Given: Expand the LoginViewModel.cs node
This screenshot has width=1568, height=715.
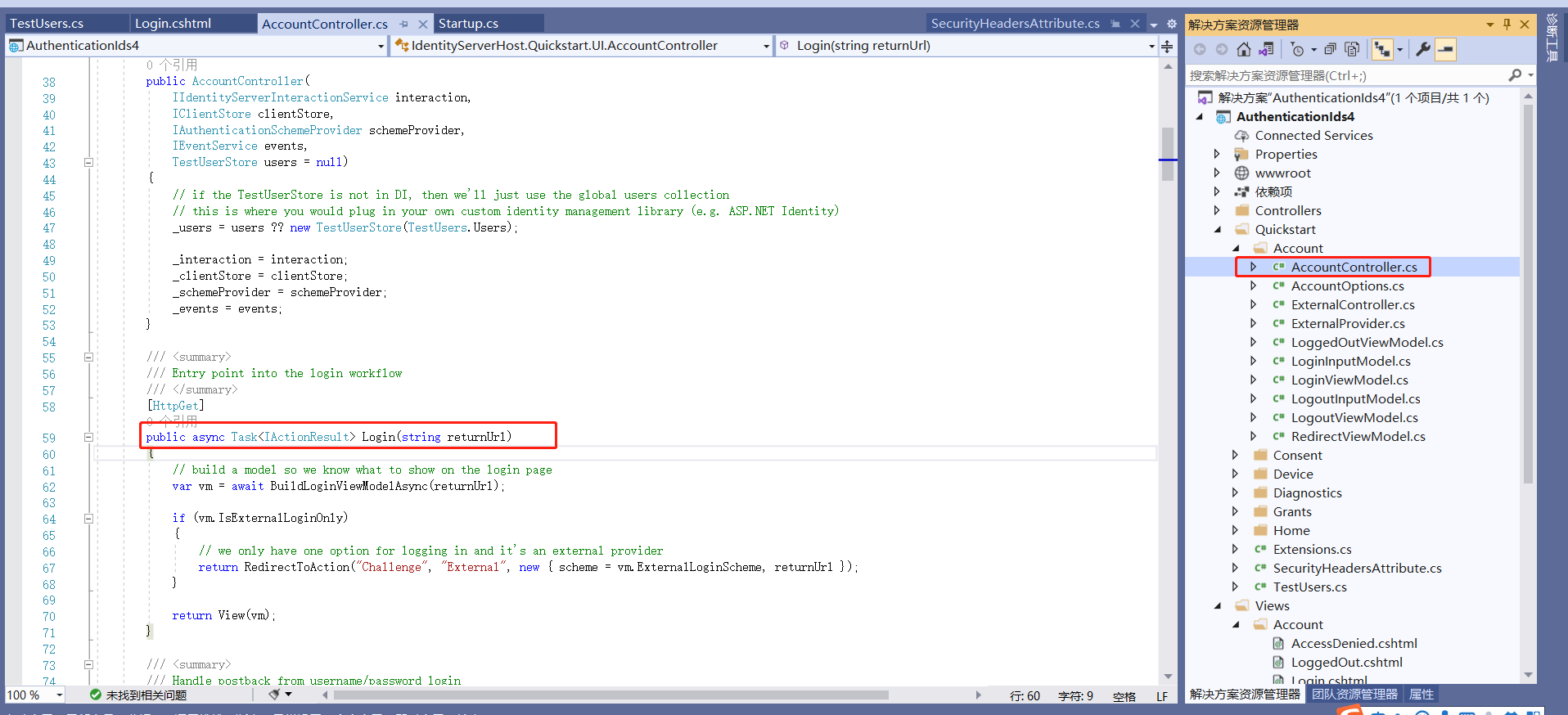Looking at the screenshot, I should [x=1253, y=380].
